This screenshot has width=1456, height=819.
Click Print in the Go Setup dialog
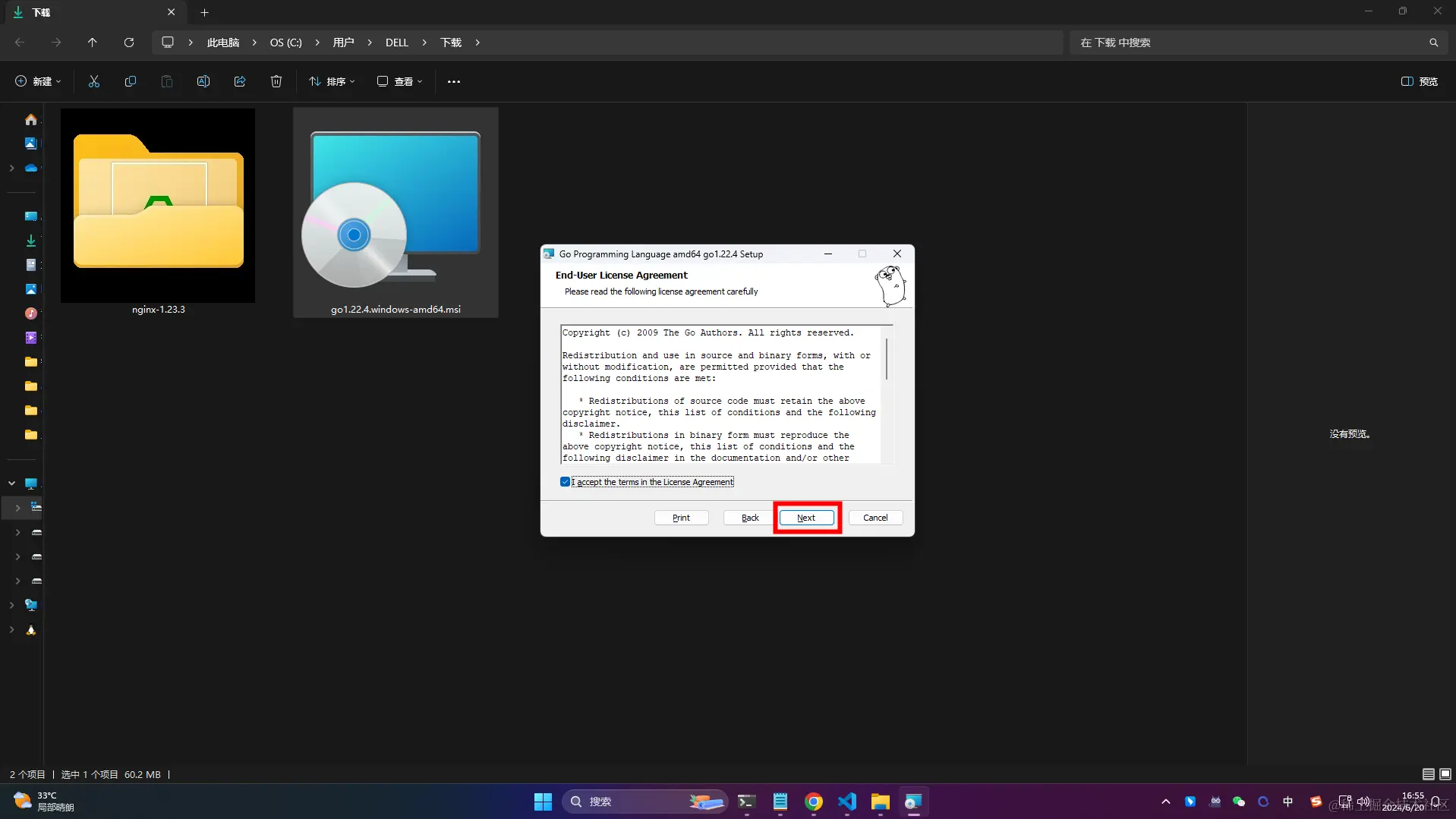[x=681, y=518]
